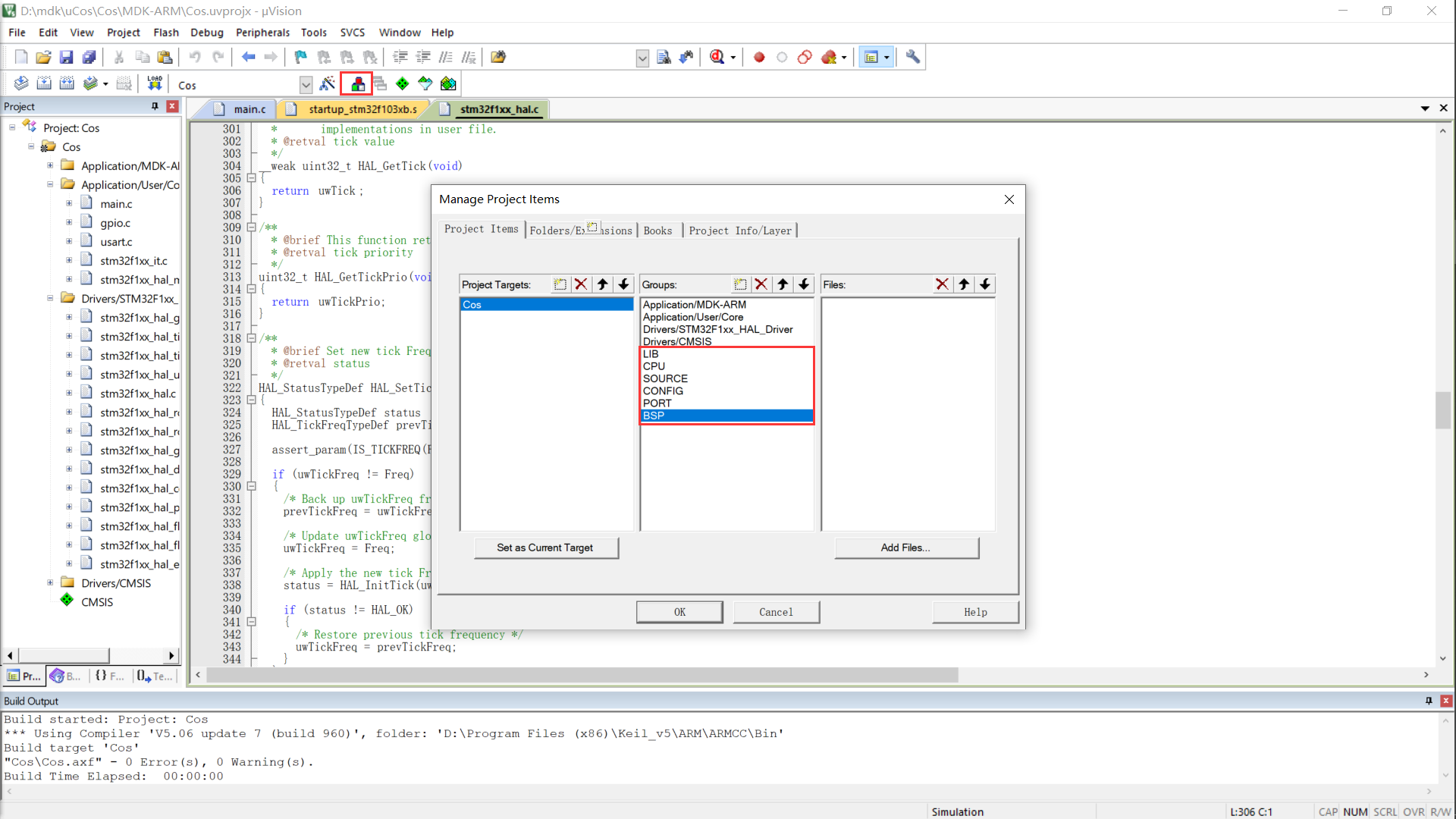
Task: Open the Peripherals menu
Action: click(262, 33)
